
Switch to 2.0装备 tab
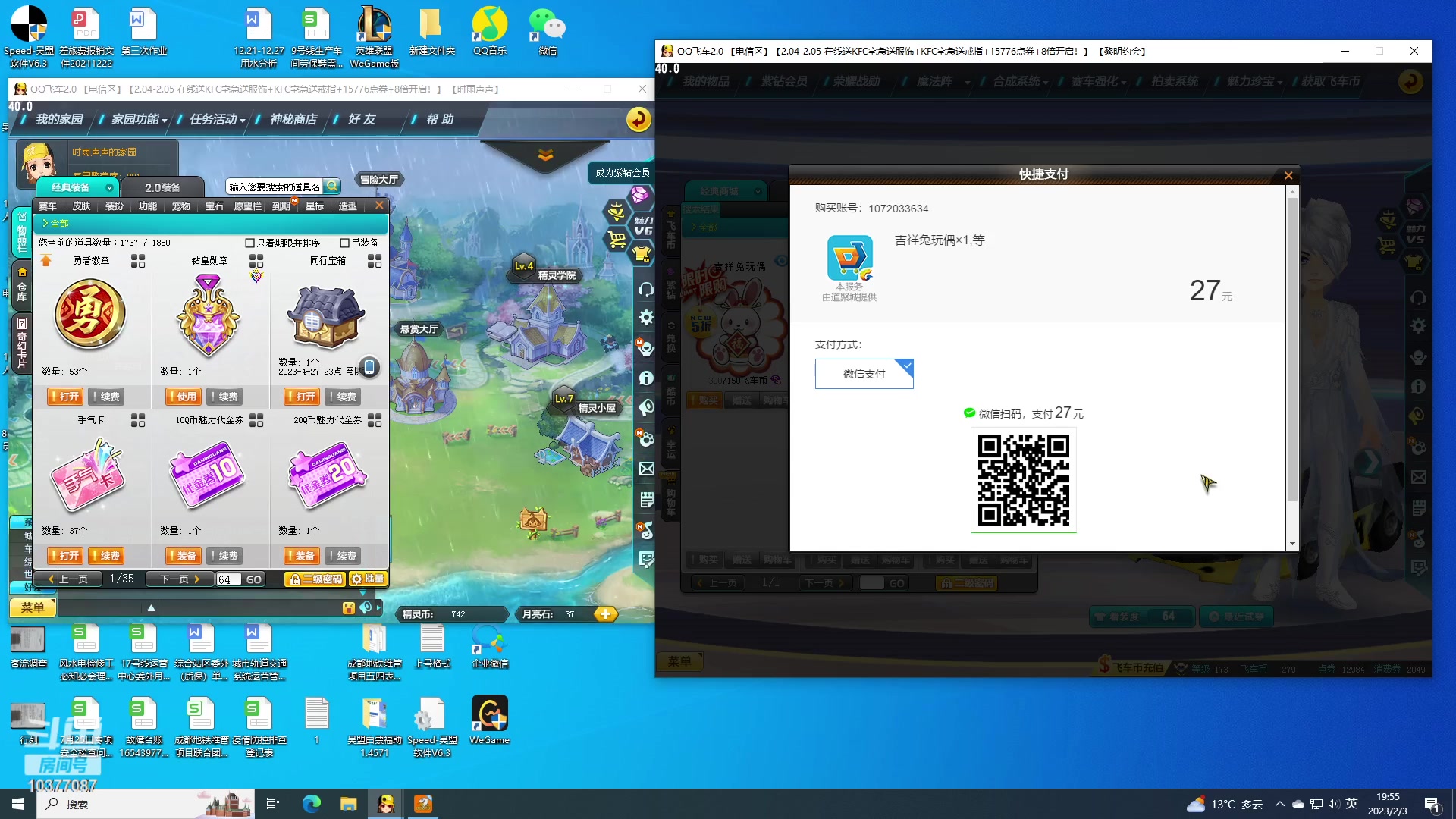[163, 187]
